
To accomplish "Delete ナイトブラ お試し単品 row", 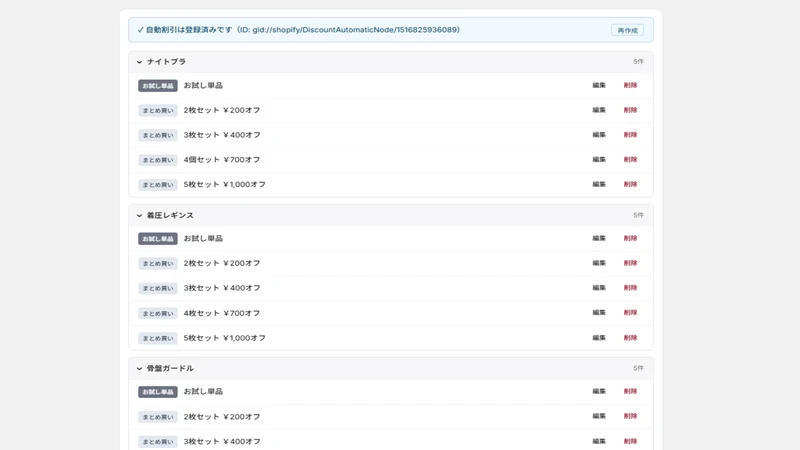I will click(630, 85).
